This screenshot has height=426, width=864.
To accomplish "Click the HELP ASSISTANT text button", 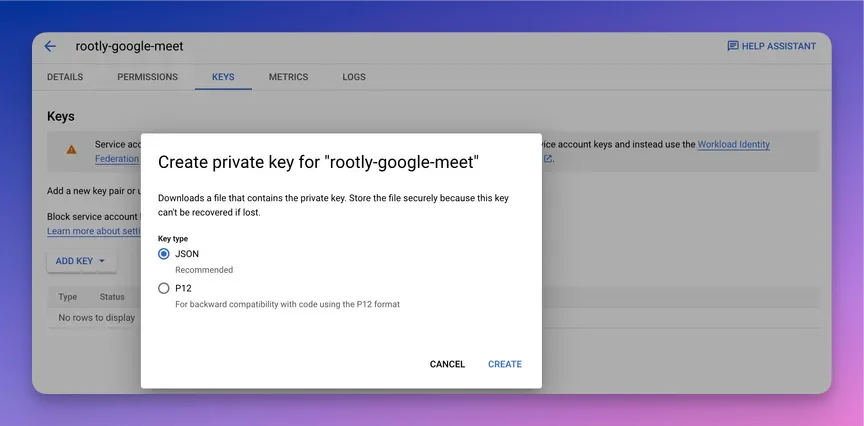I will 779,46.
